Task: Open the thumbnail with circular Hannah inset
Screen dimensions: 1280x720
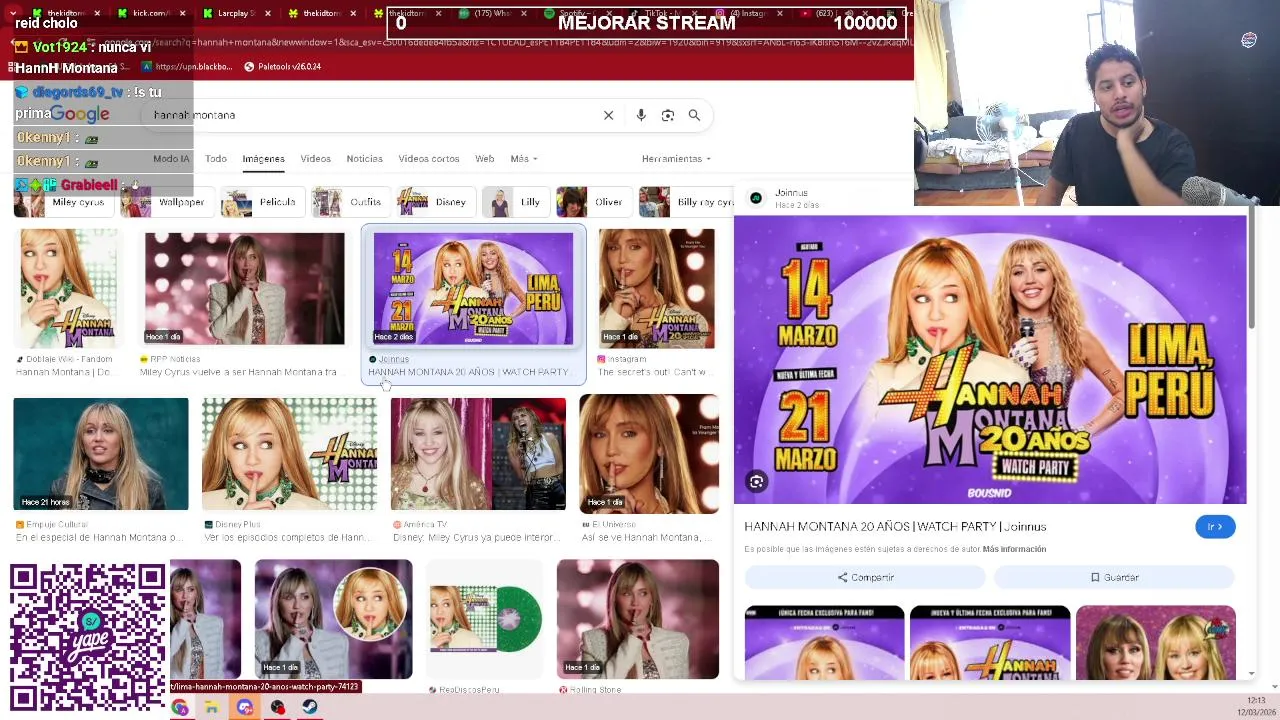Action: 333,619
